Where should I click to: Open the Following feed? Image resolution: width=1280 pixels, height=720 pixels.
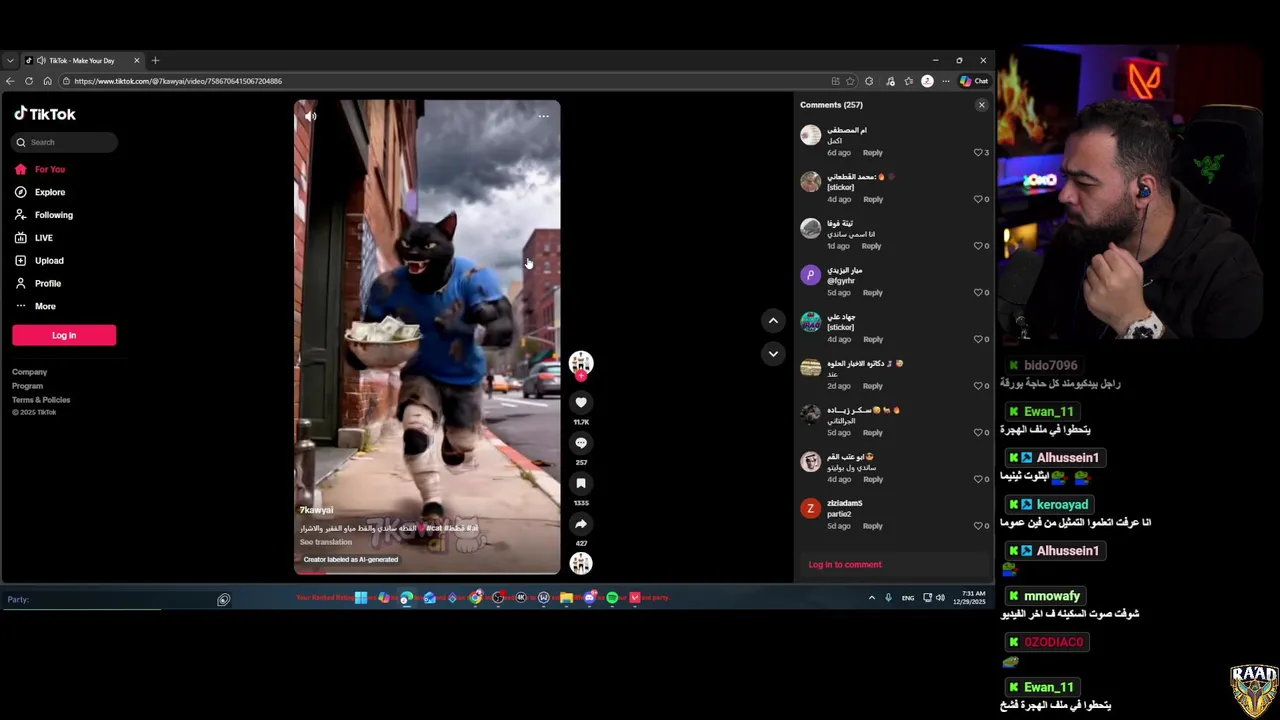point(44,215)
